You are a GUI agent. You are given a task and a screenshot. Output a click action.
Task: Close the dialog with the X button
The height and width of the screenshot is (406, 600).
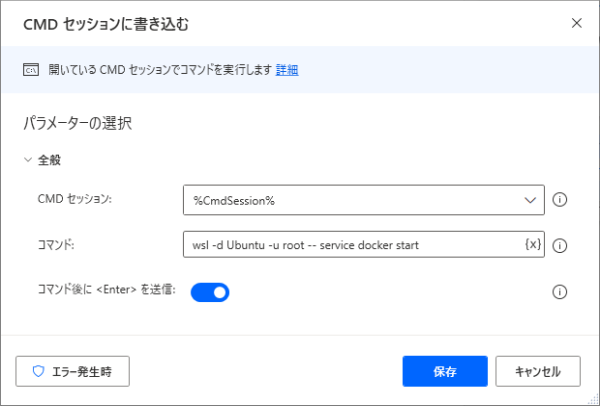576,22
